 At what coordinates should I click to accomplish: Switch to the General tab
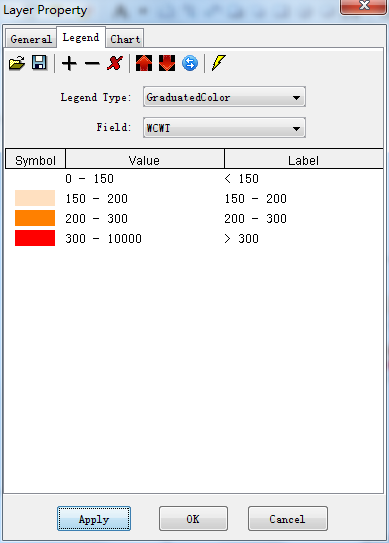click(x=31, y=39)
